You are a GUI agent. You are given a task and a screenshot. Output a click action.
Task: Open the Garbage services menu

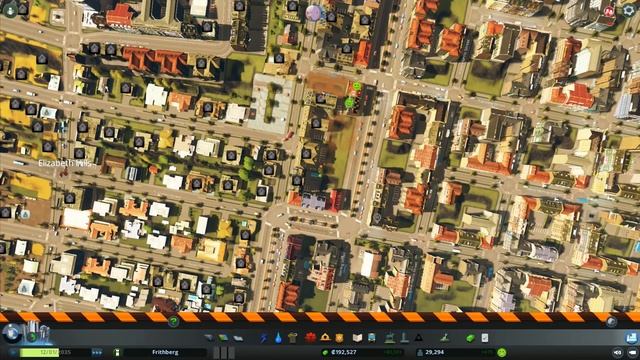pos(293,338)
